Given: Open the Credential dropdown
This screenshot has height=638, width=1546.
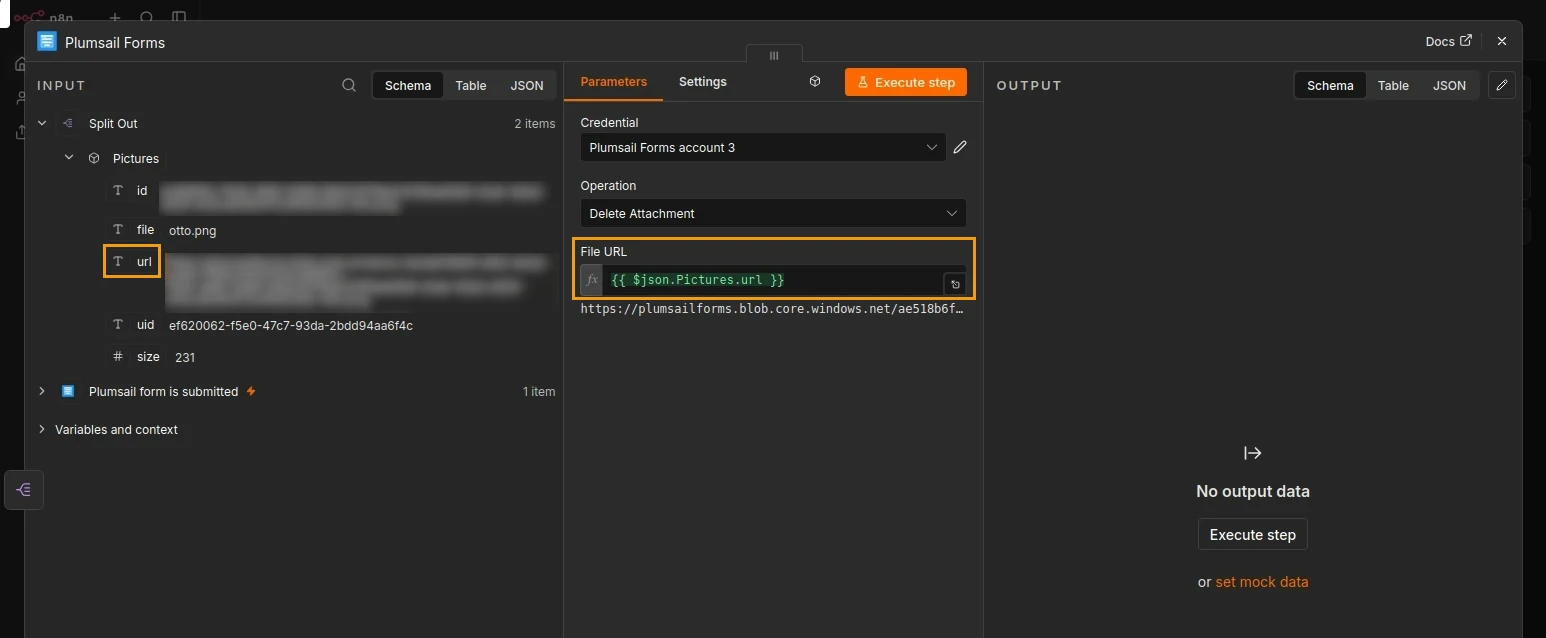Looking at the screenshot, I should pos(762,147).
